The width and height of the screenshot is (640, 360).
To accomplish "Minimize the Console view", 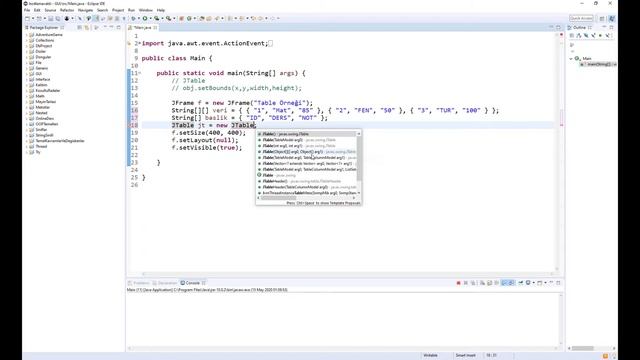I will point(551,283).
